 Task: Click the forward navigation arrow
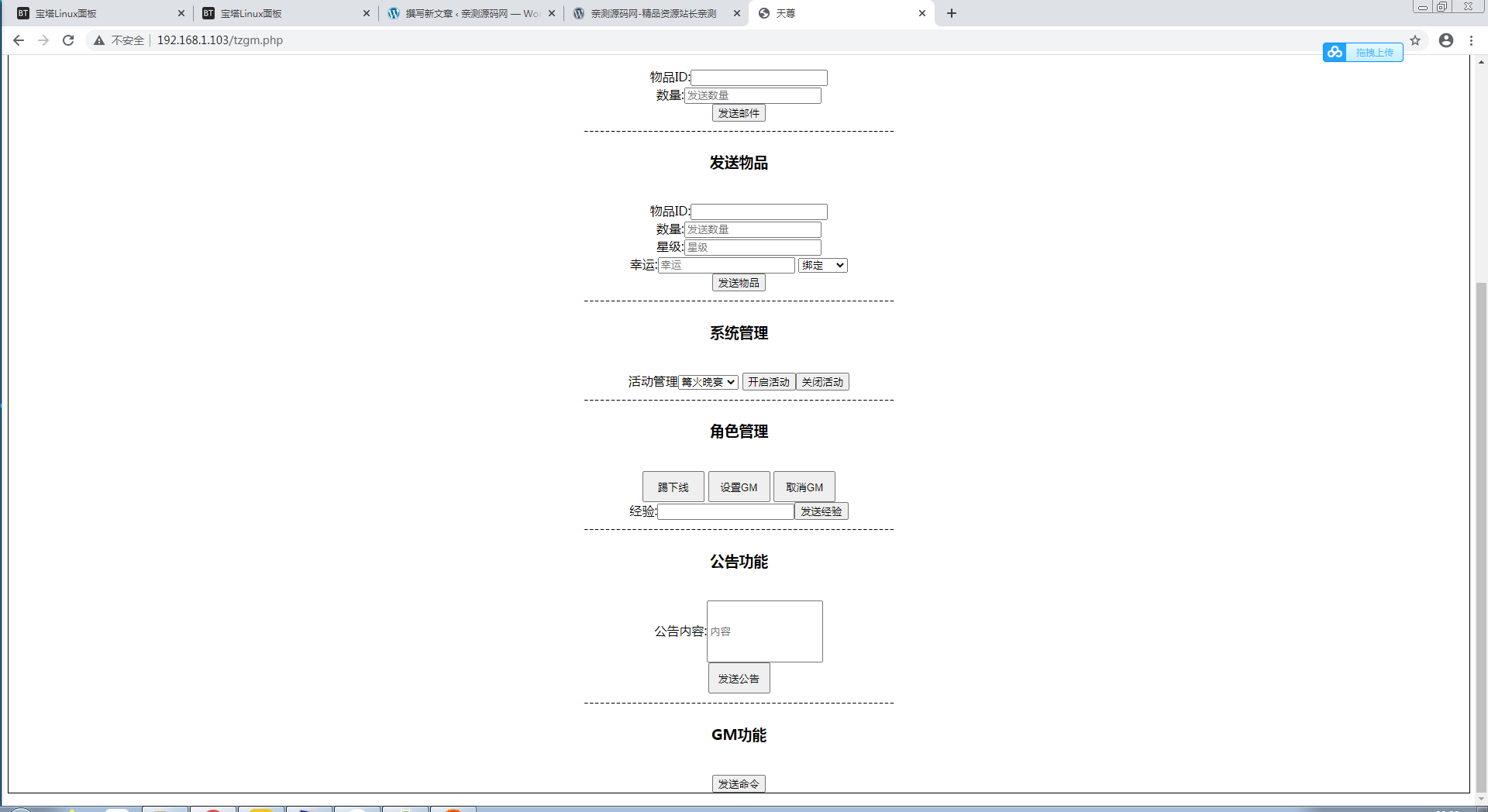pos(43,40)
